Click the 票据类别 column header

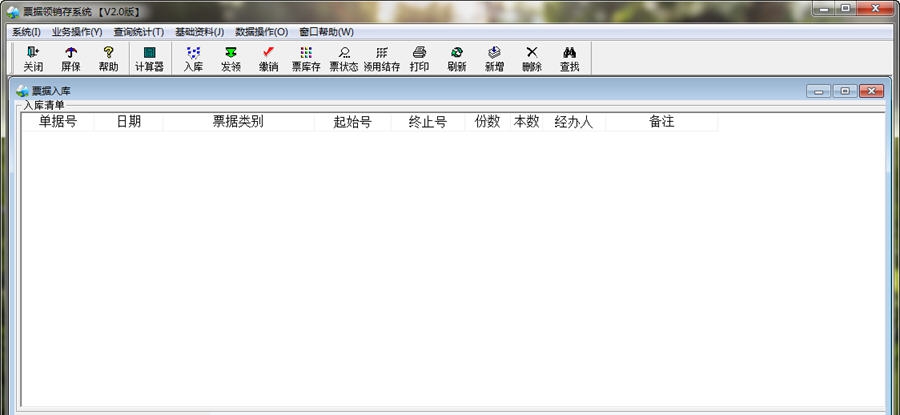[238, 122]
